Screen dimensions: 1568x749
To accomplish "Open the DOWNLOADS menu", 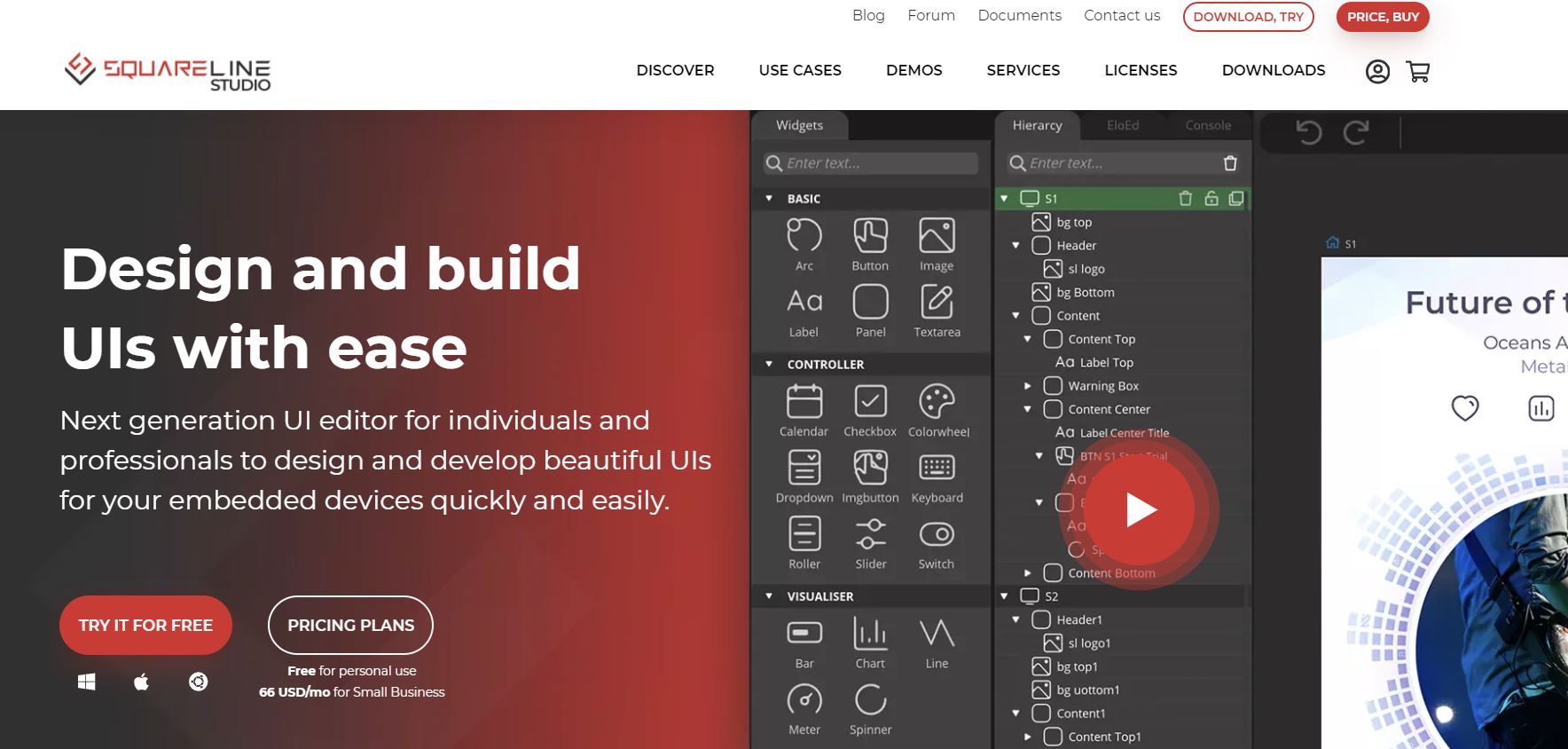I will [1274, 70].
